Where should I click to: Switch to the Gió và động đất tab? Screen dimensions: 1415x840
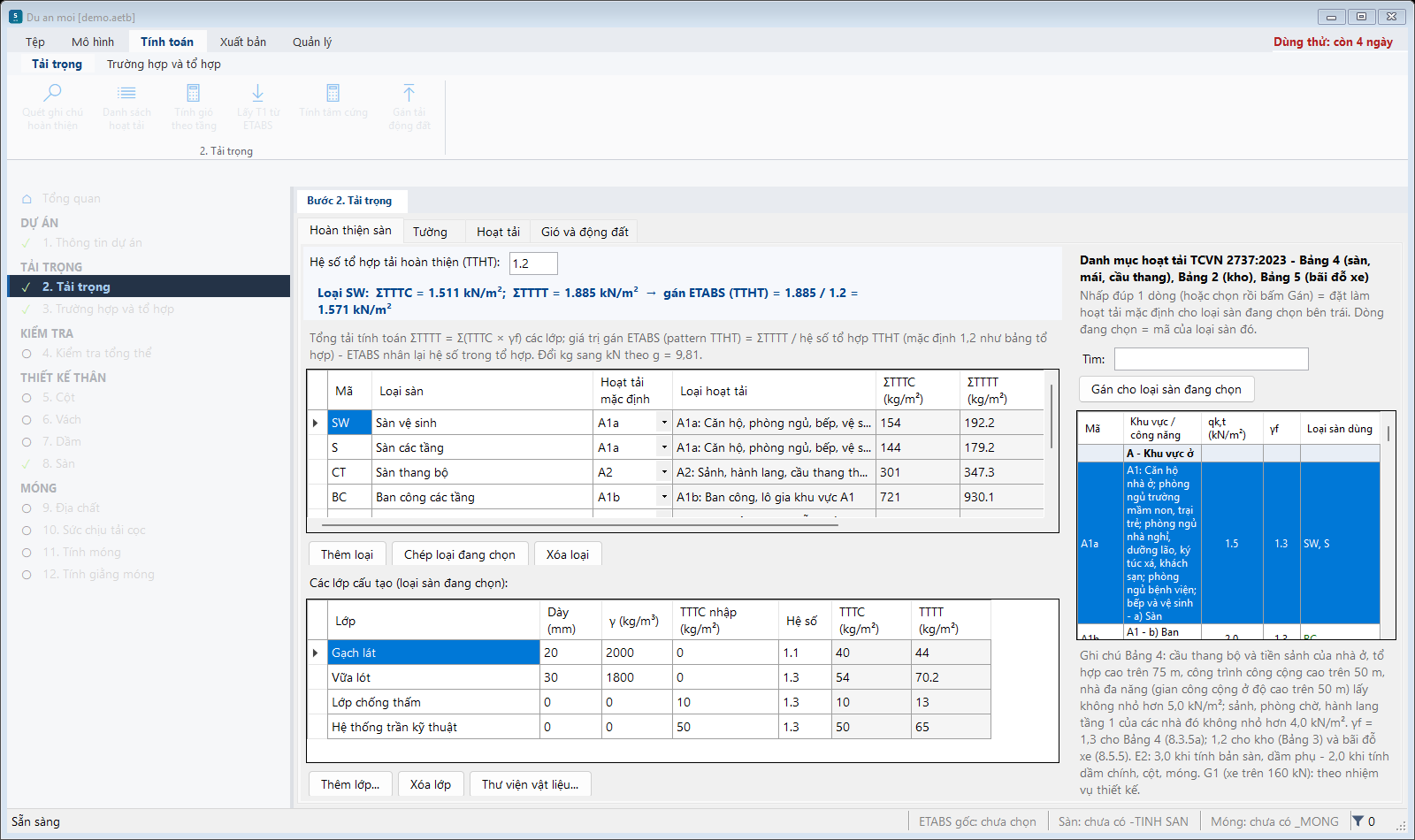click(585, 232)
